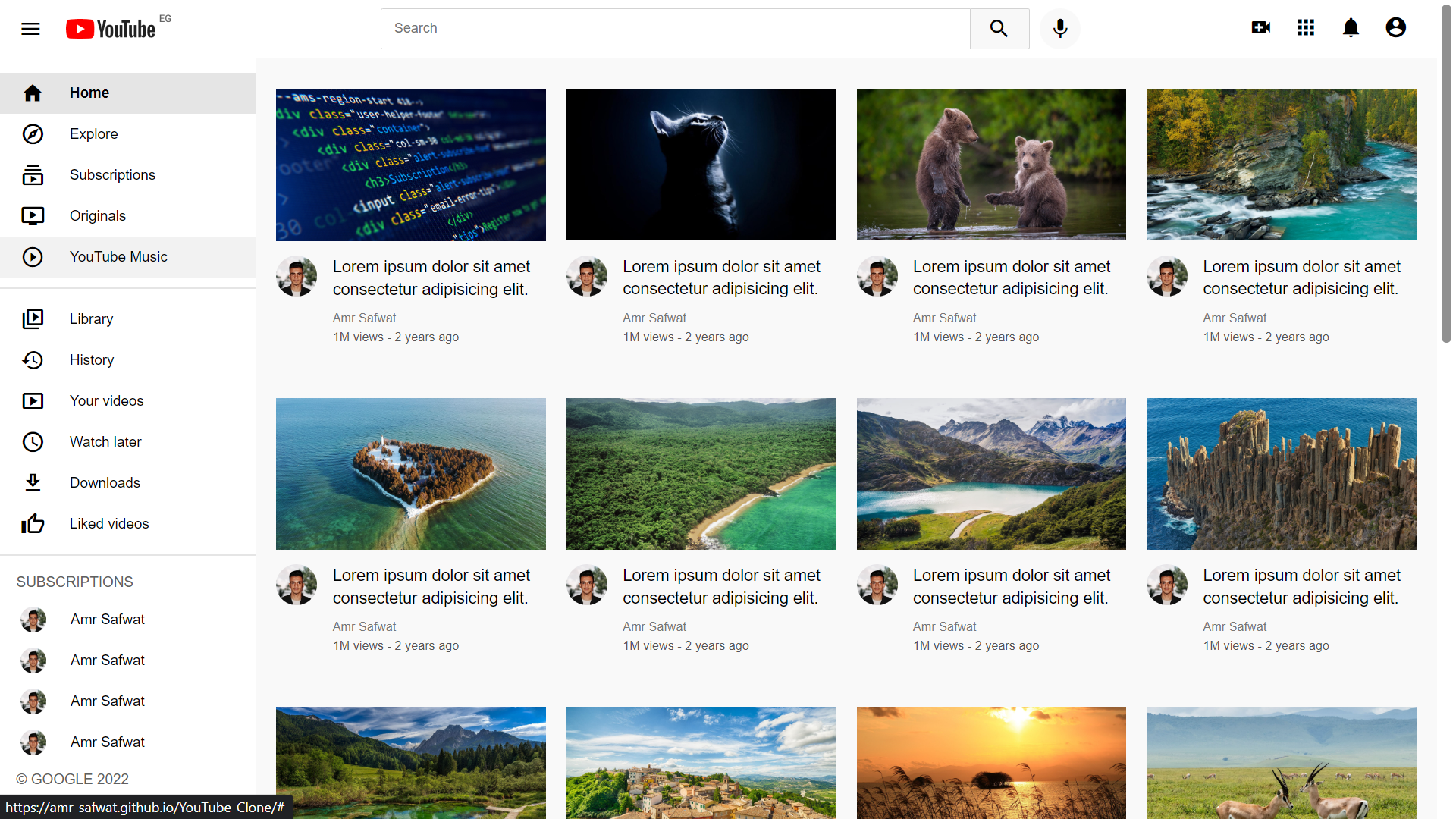1456x819 pixels.
Task: Open the turquoise river video thumbnail
Action: click(x=1282, y=165)
